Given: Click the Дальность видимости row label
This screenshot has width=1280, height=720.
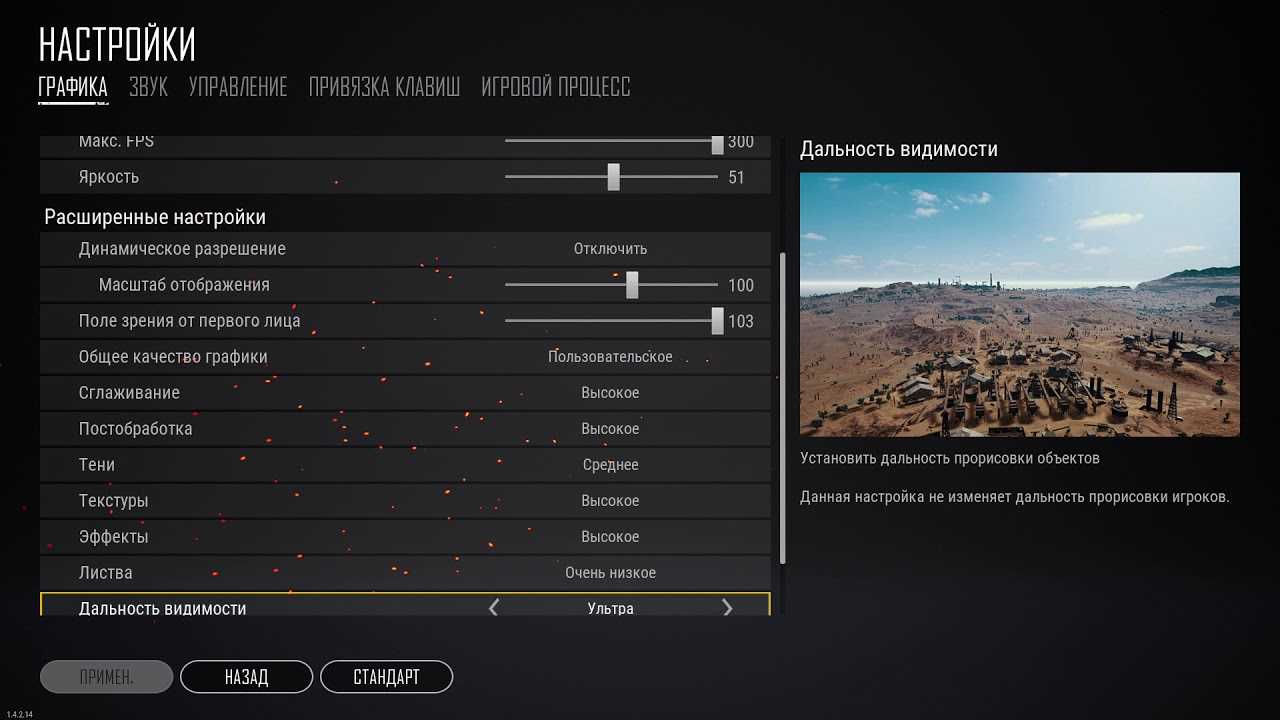Looking at the screenshot, I should 162,608.
